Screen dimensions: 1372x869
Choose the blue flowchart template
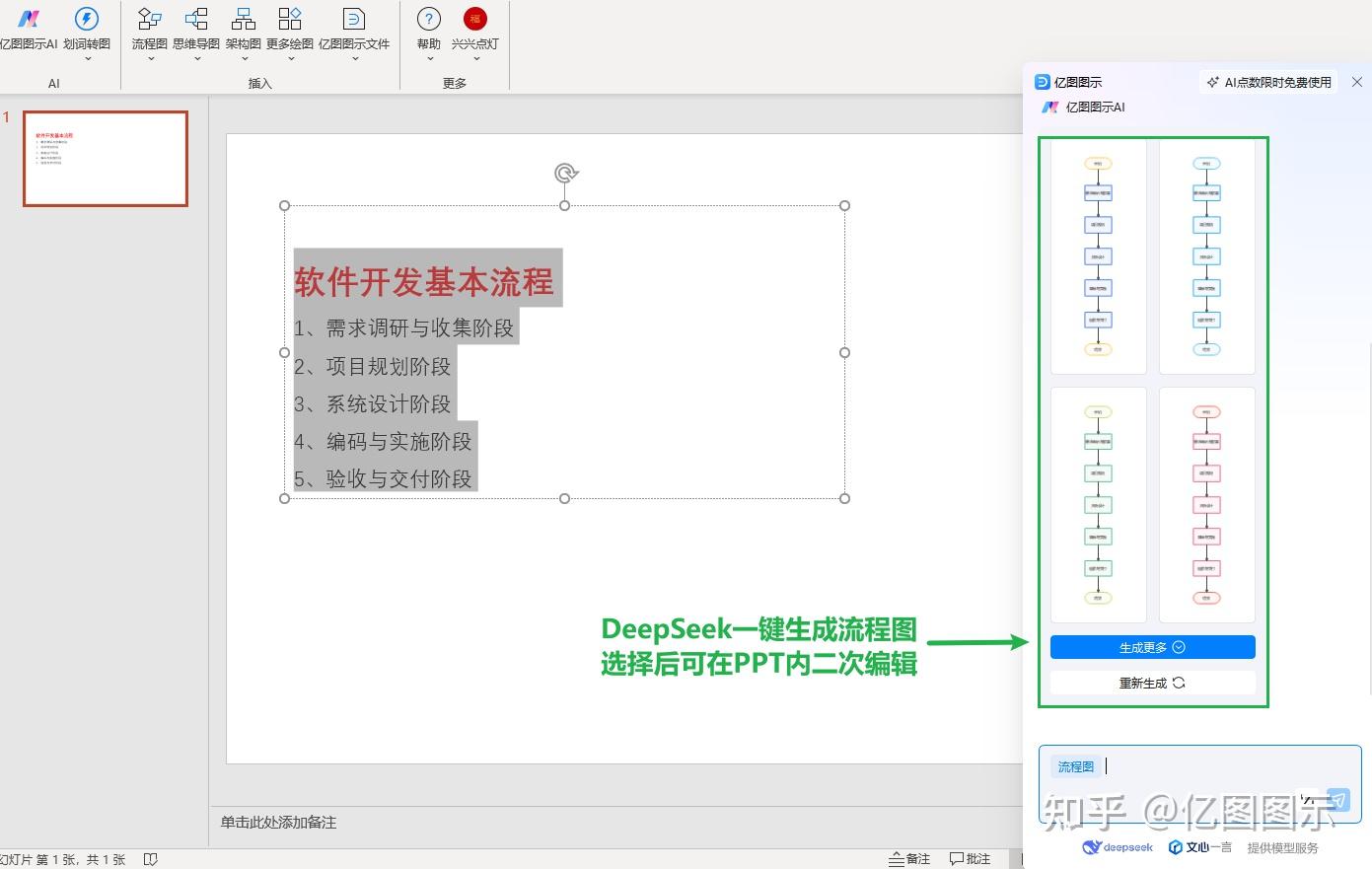point(1098,255)
